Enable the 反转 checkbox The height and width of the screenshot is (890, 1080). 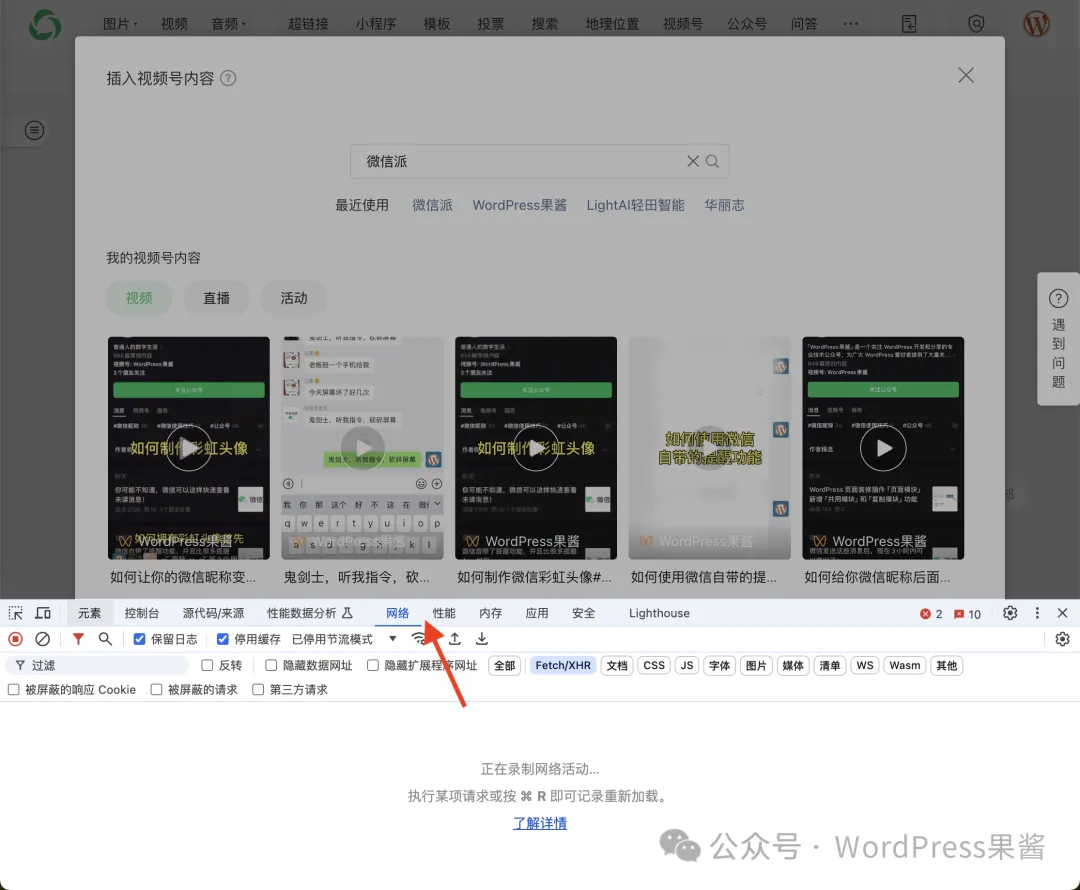(x=207, y=665)
